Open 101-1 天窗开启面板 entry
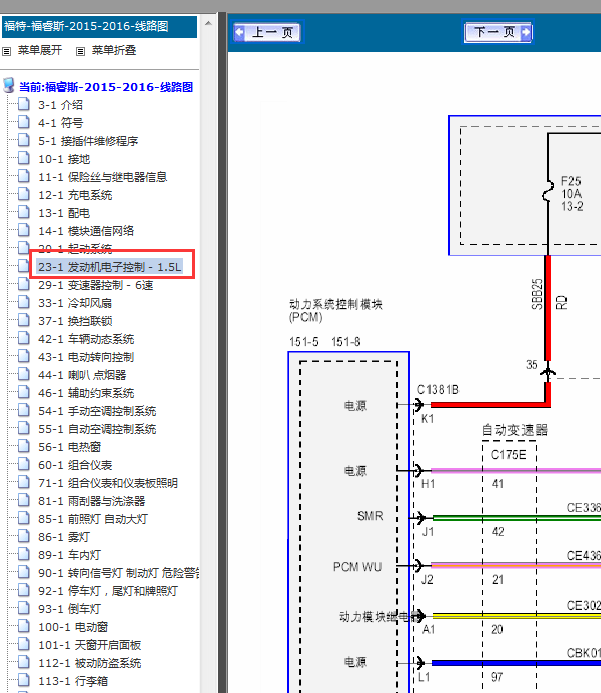Viewport: 601px width, 693px height. click(90, 645)
